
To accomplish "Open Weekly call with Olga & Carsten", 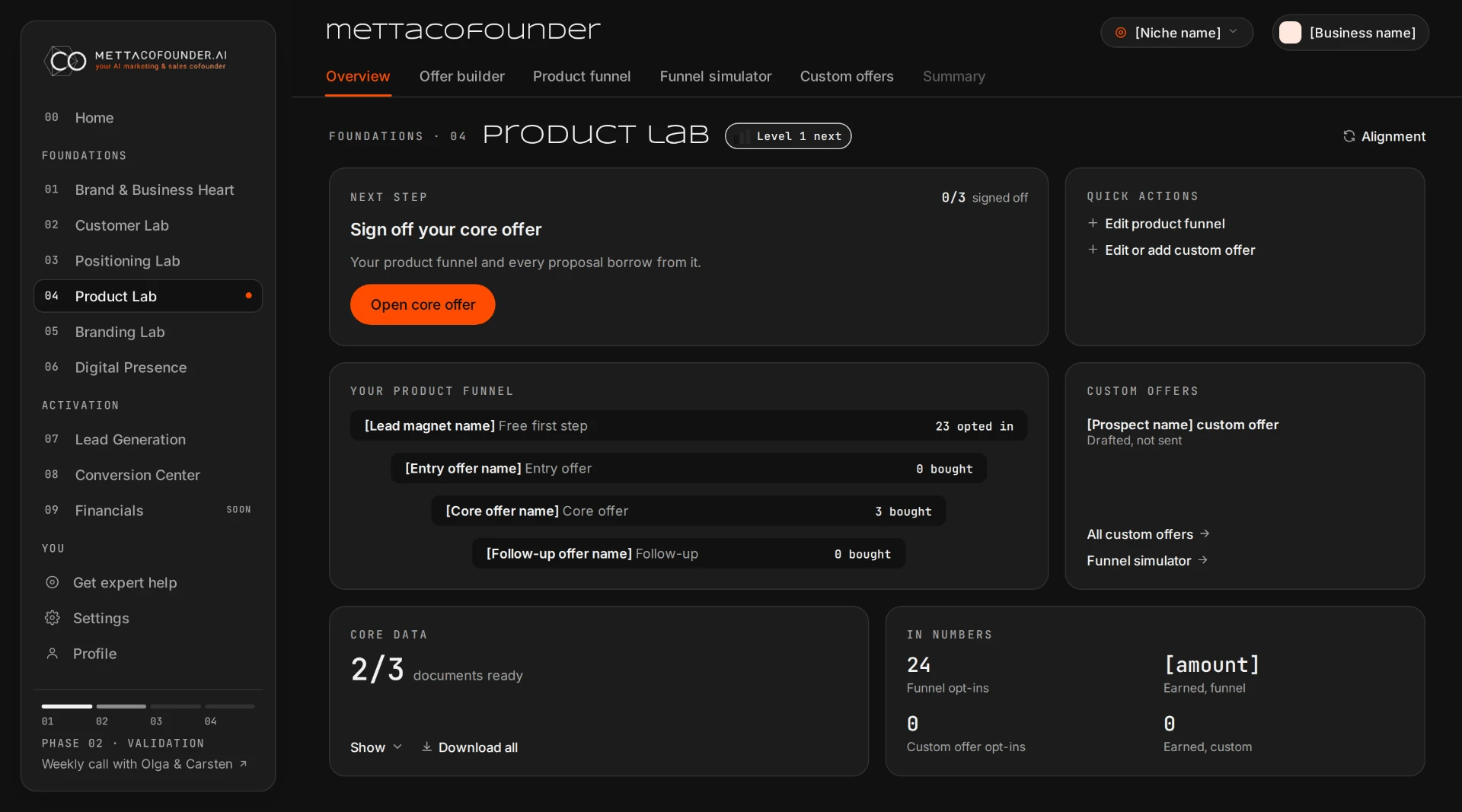I will [144, 764].
